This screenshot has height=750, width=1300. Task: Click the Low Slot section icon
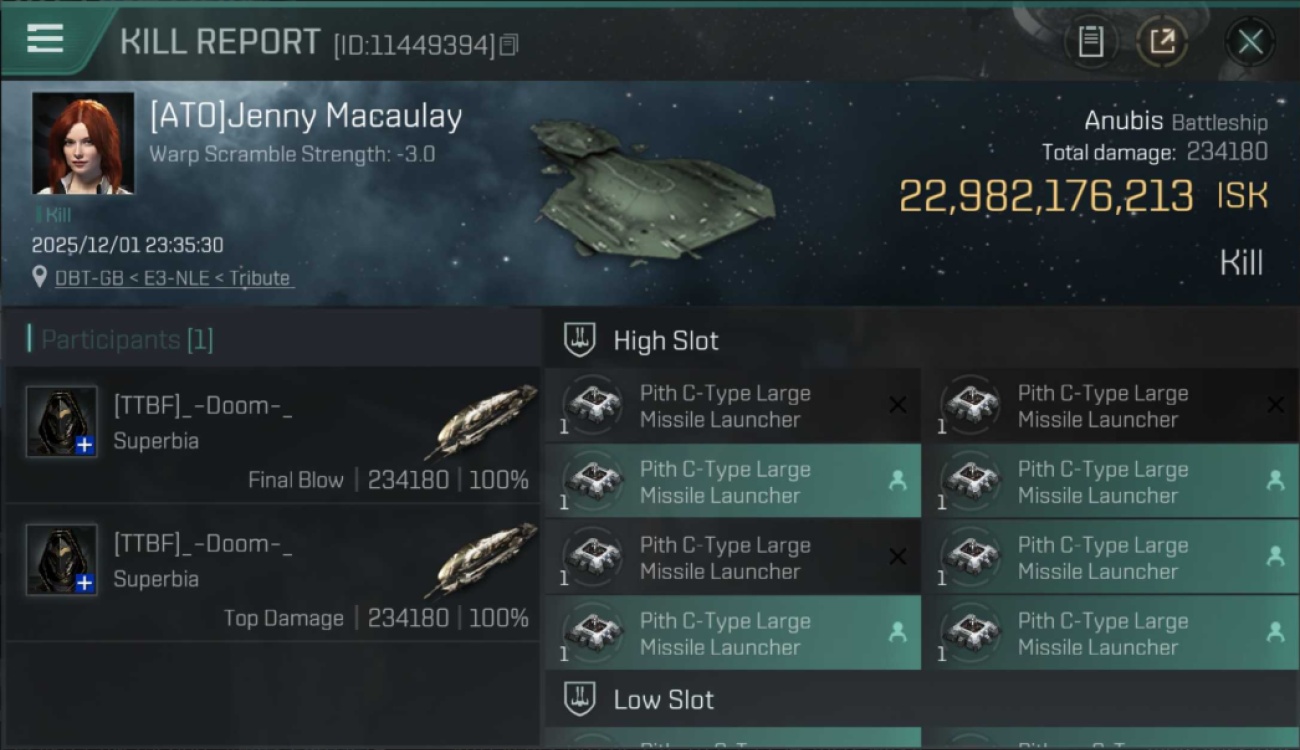tap(580, 699)
